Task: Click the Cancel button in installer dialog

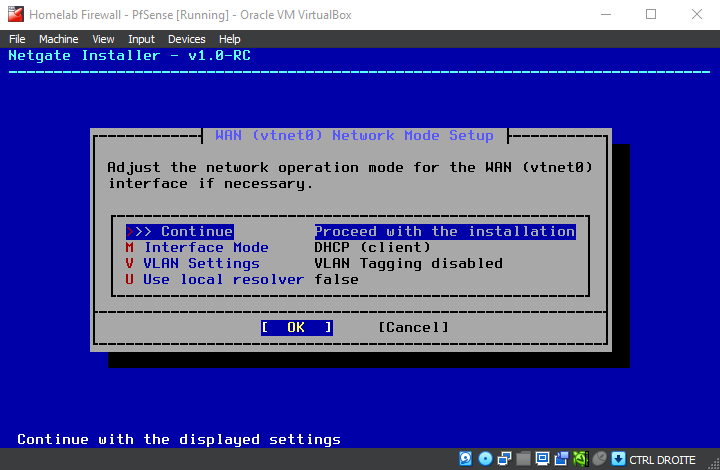Action: (x=413, y=327)
